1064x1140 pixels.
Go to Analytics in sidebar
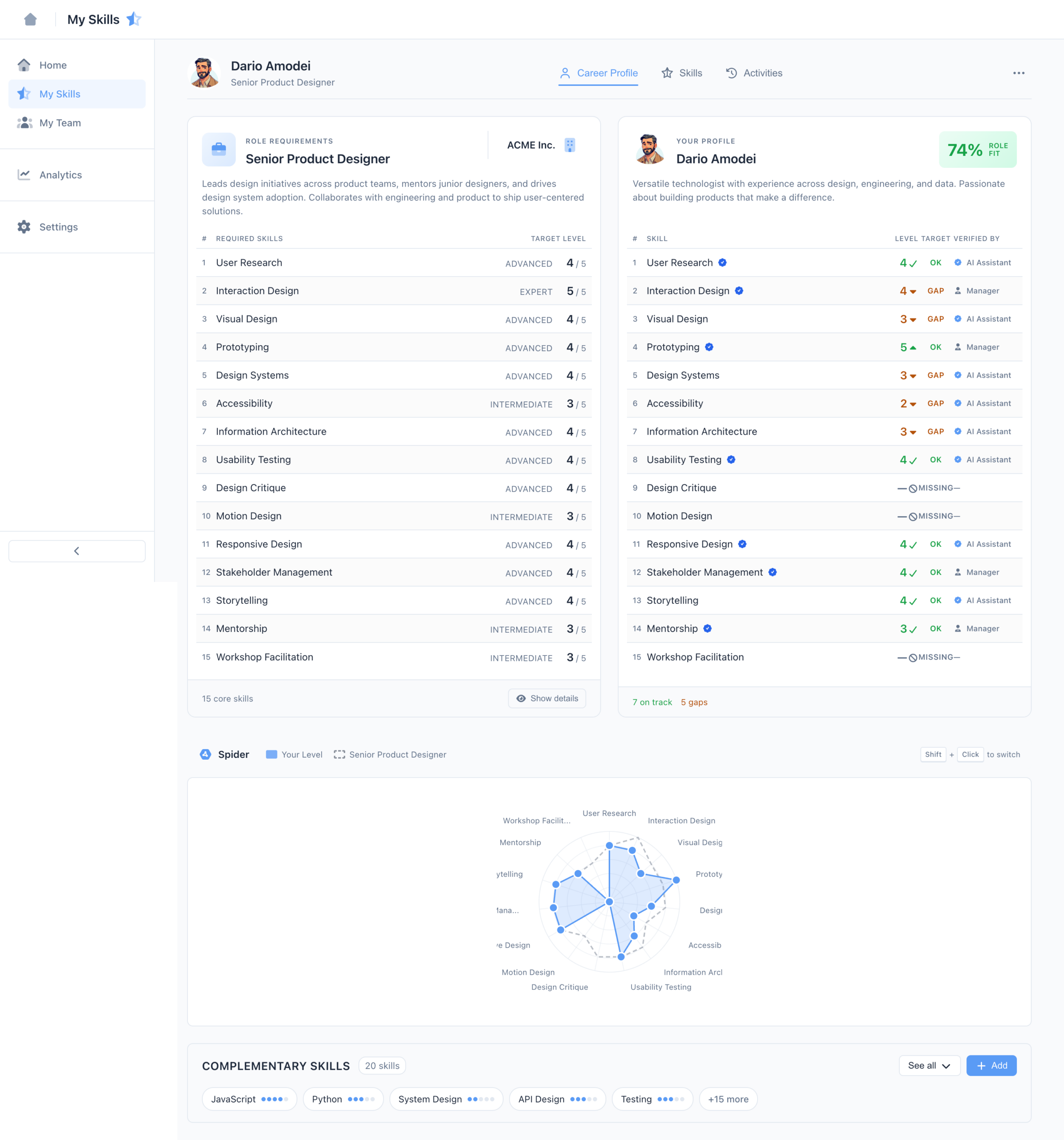point(77,175)
